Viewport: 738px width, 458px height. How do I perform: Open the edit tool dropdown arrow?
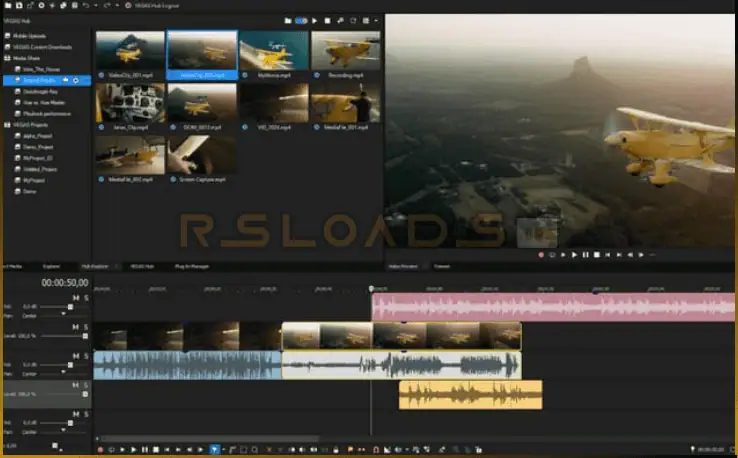click(223, 450)
